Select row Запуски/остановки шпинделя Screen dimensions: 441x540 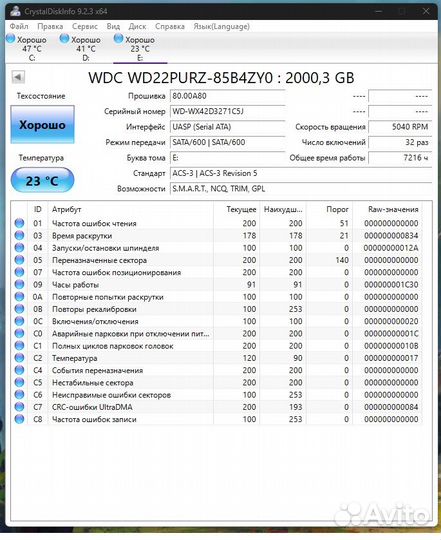217,248
